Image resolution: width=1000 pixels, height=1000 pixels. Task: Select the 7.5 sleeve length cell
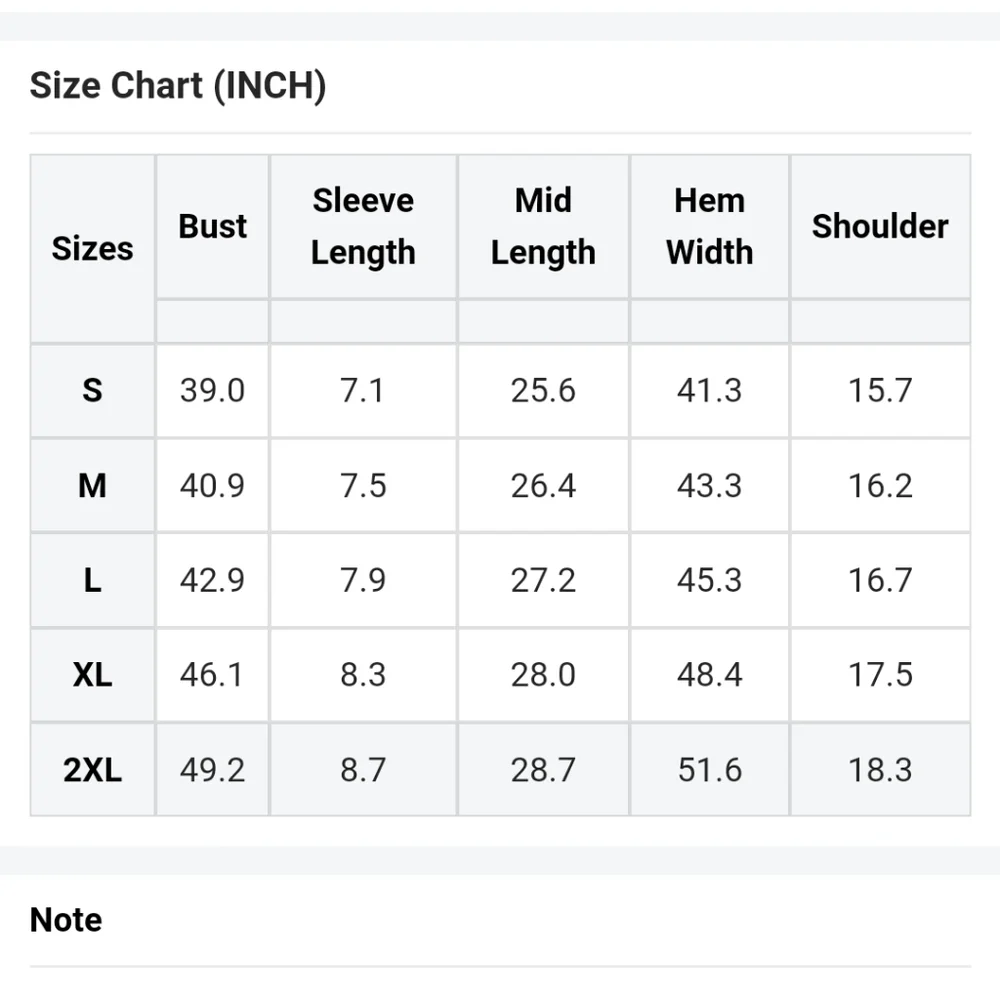(x=363, y=486)
